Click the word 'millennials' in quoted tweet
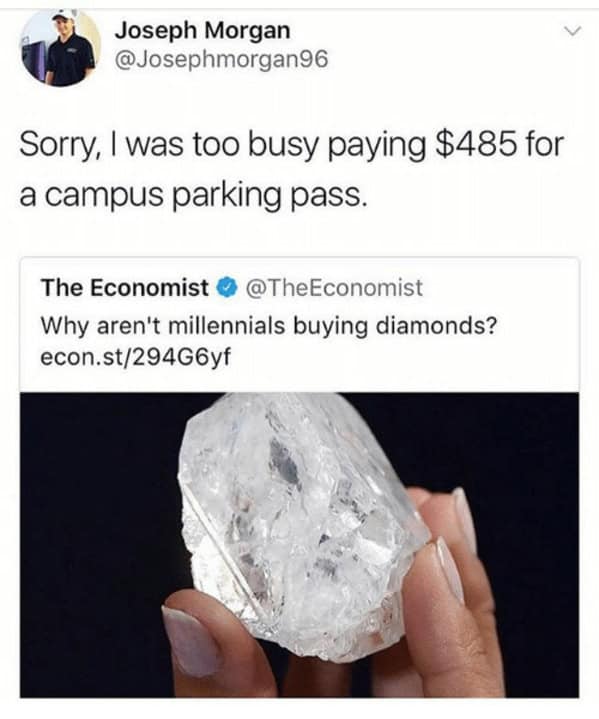 [227, 326]
